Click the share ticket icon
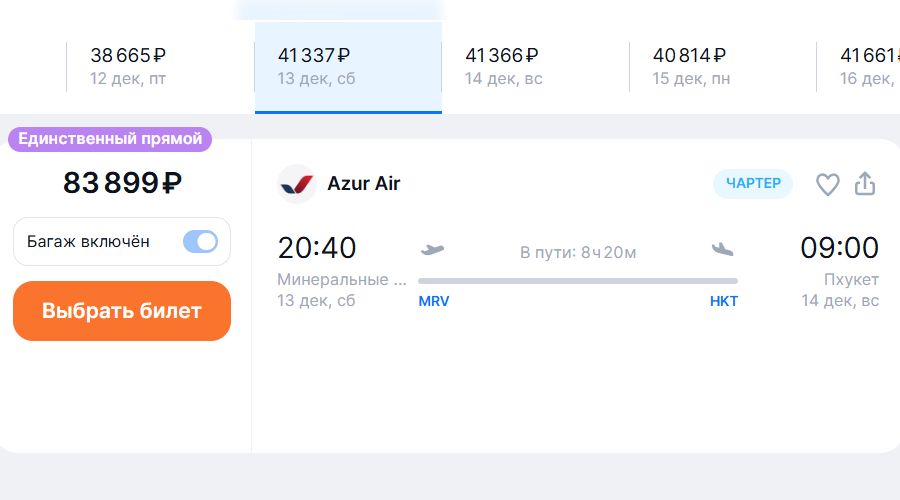The image size is (900, 500). 865,184
